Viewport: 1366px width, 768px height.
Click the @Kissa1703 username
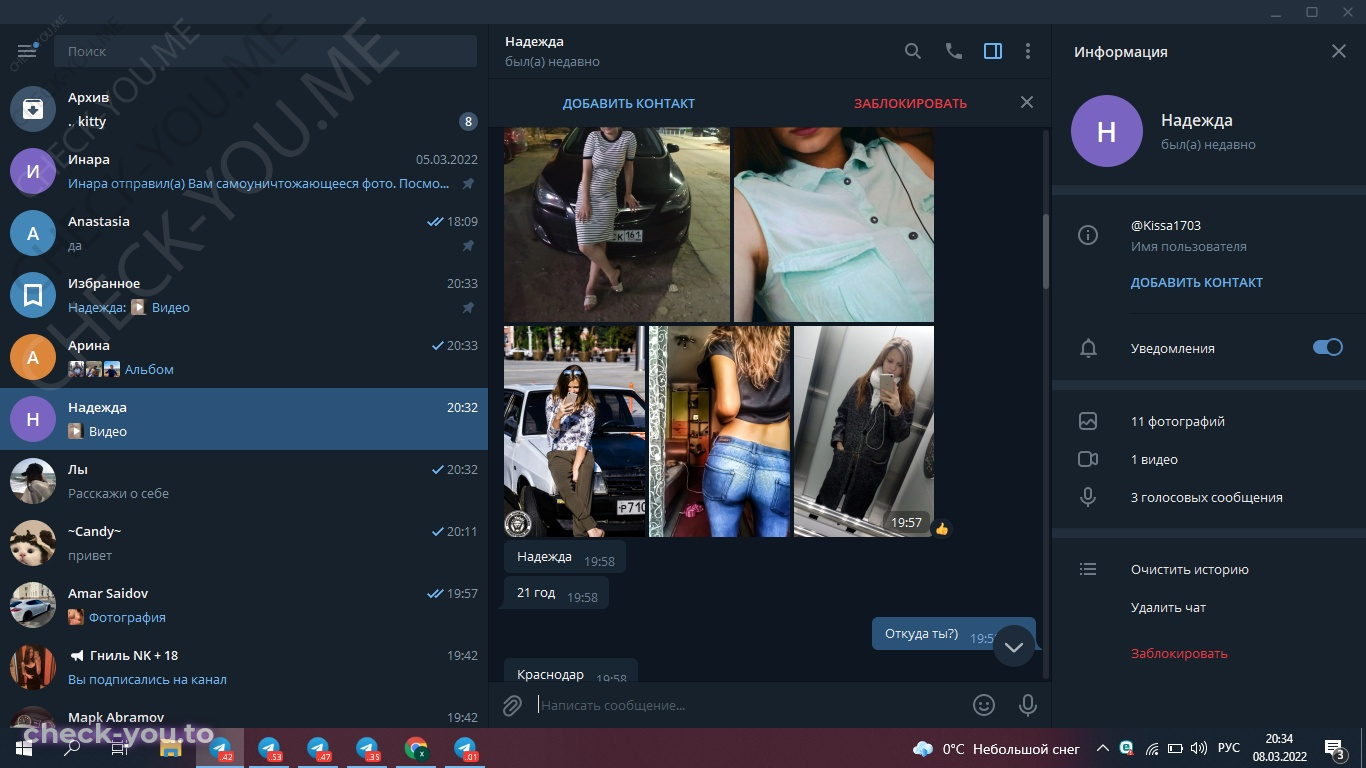tap(1166, 226)
